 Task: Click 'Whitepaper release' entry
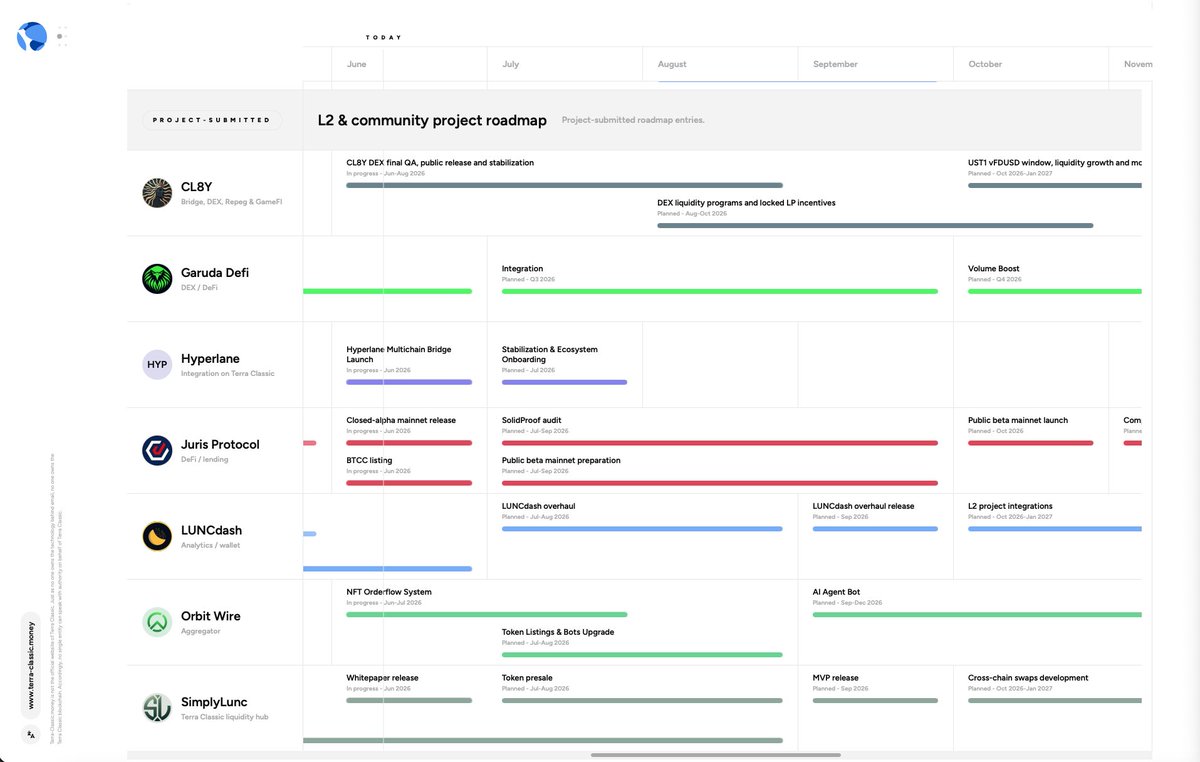pyautogui.click(x=408, y=688)
